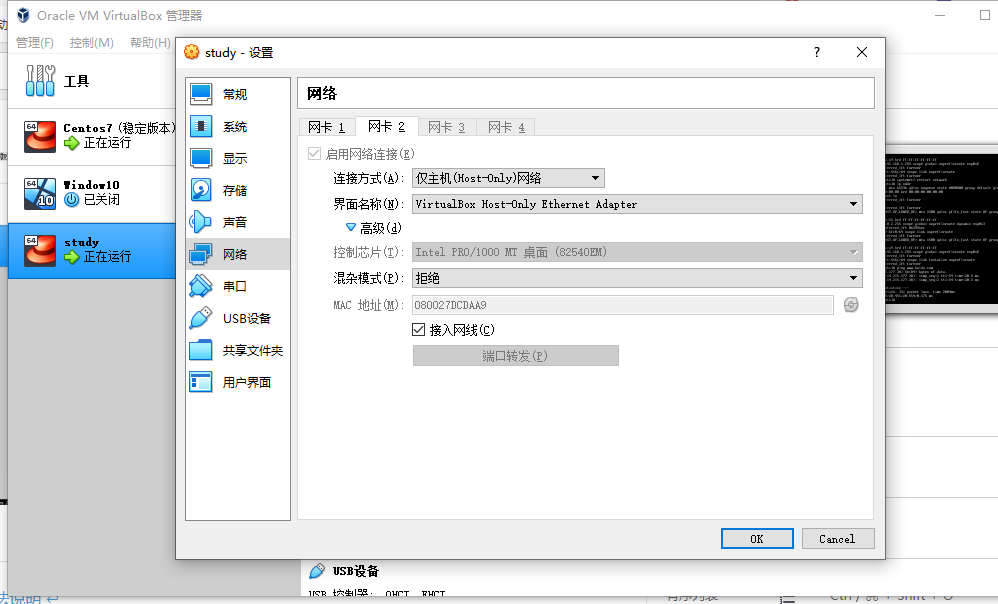Viewport: 998px width, 604px height.
Task: Click the OK button
Action: tap(757, 538)
